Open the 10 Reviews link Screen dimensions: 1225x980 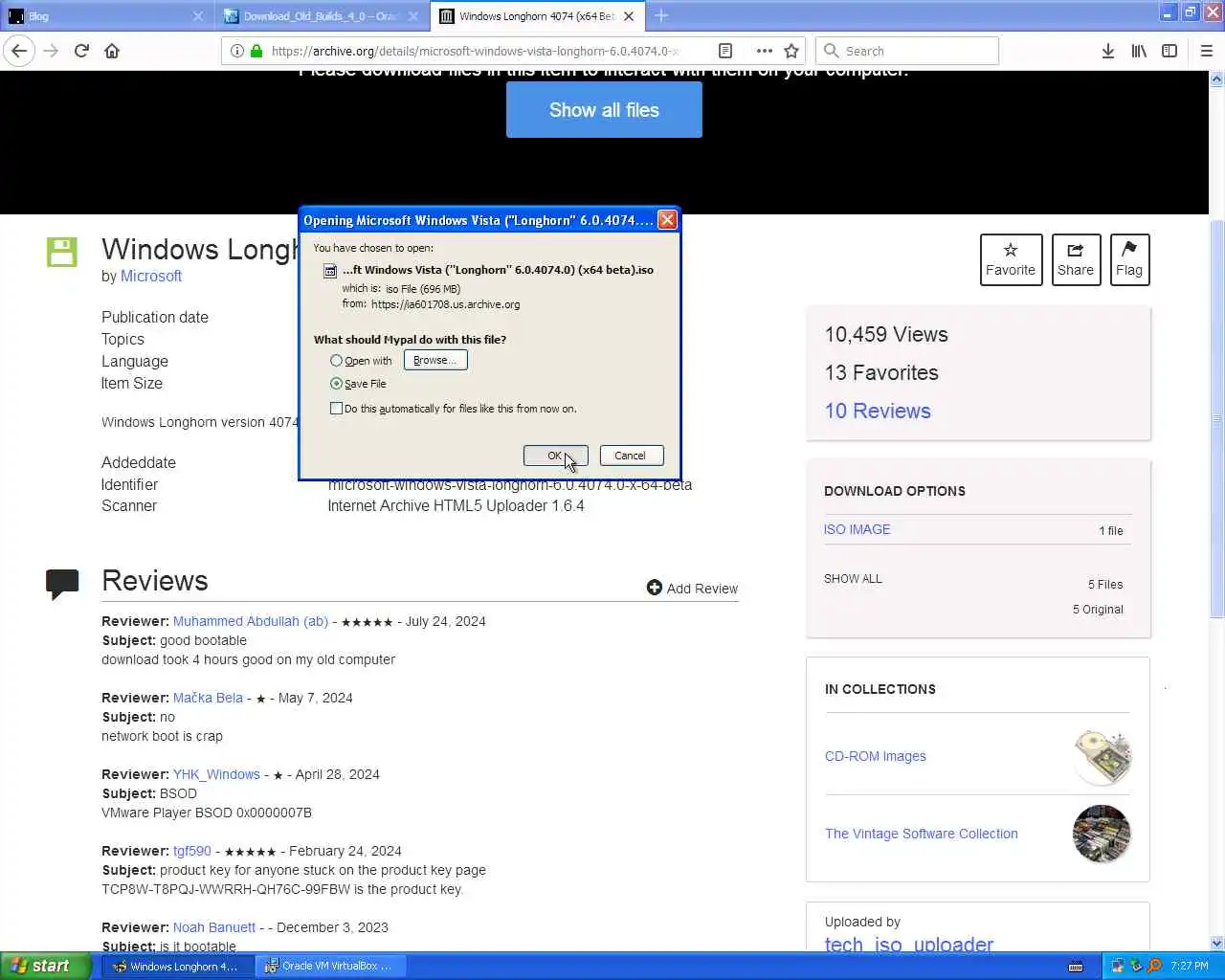coord(878,411)
